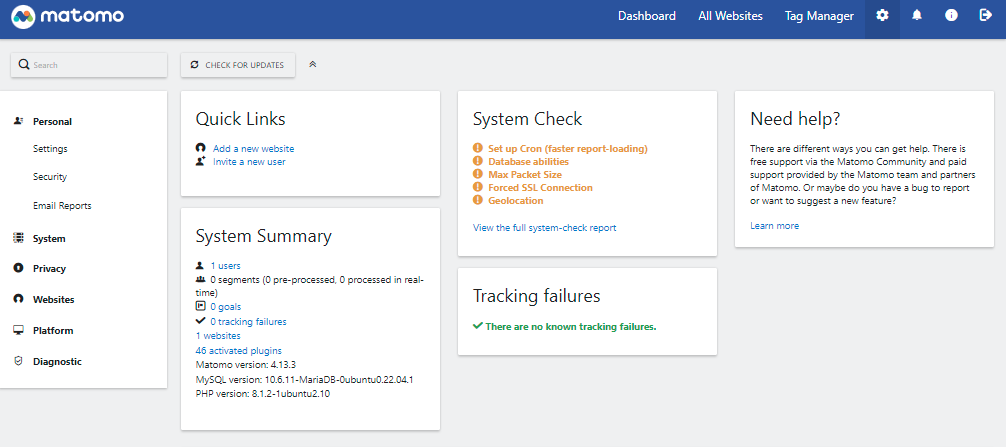1006x447 pixels.
Task: Click the notifications bell icon
Action: [x=917, y=16]
